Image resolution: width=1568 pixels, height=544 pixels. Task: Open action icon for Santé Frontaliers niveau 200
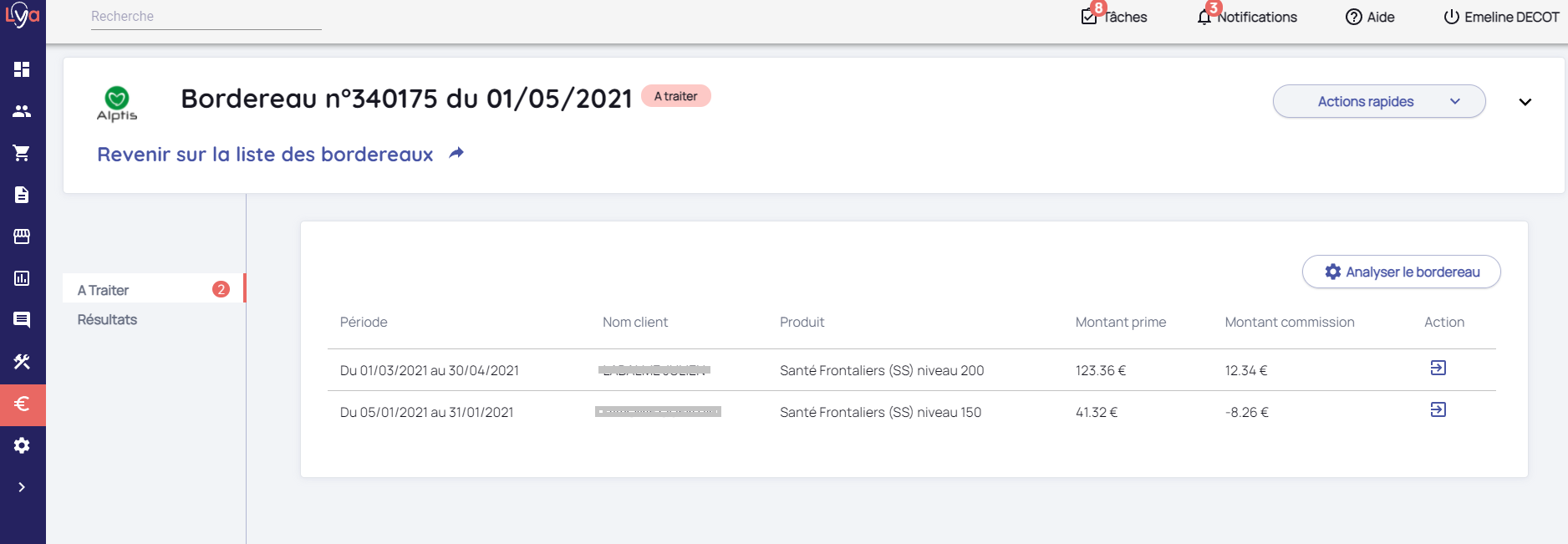pyautogui.click(x=1438, y=368)
